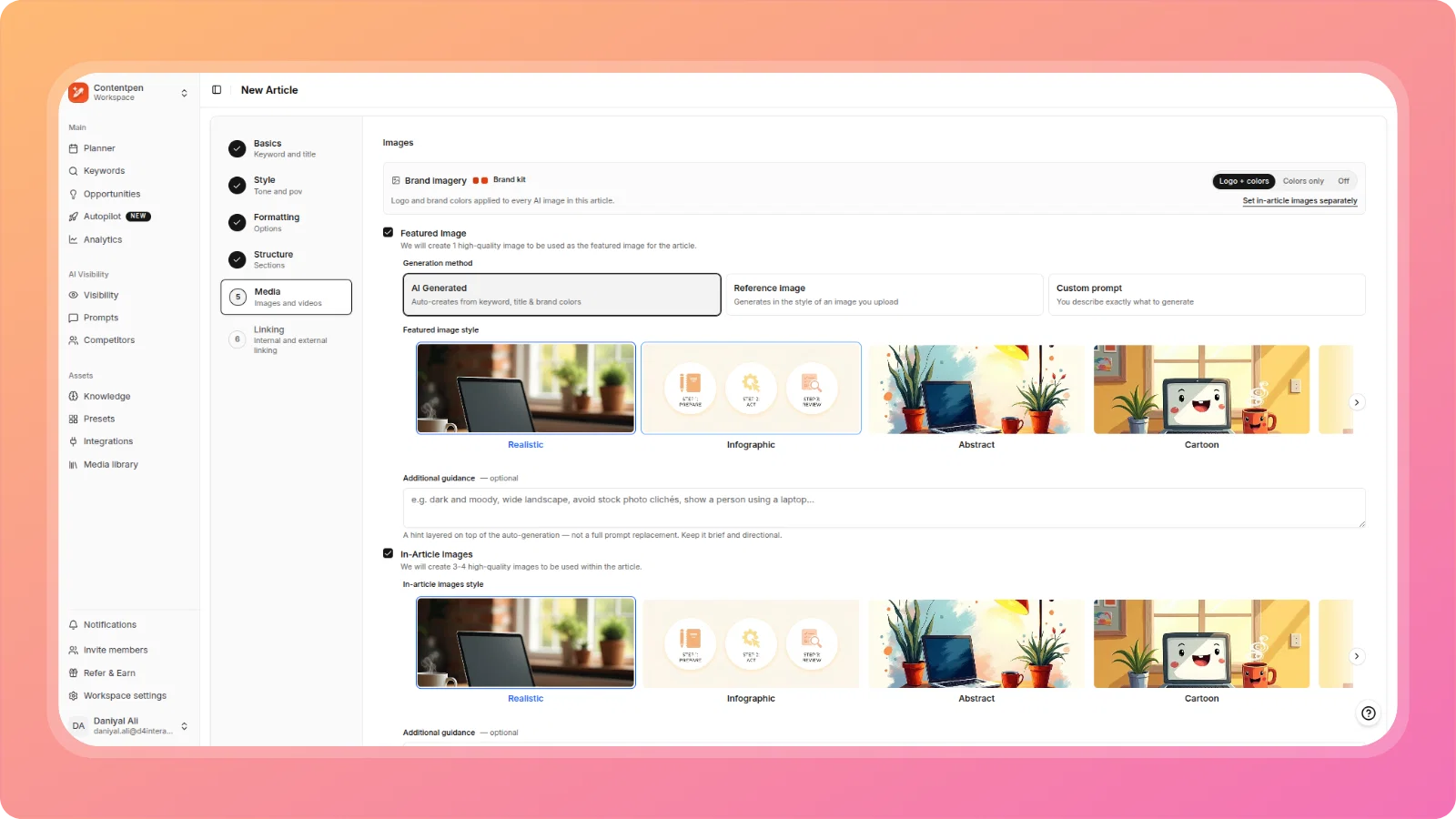Uncheck the In-Article Images checkbox
1456x819 pixels.
[389, 553]
